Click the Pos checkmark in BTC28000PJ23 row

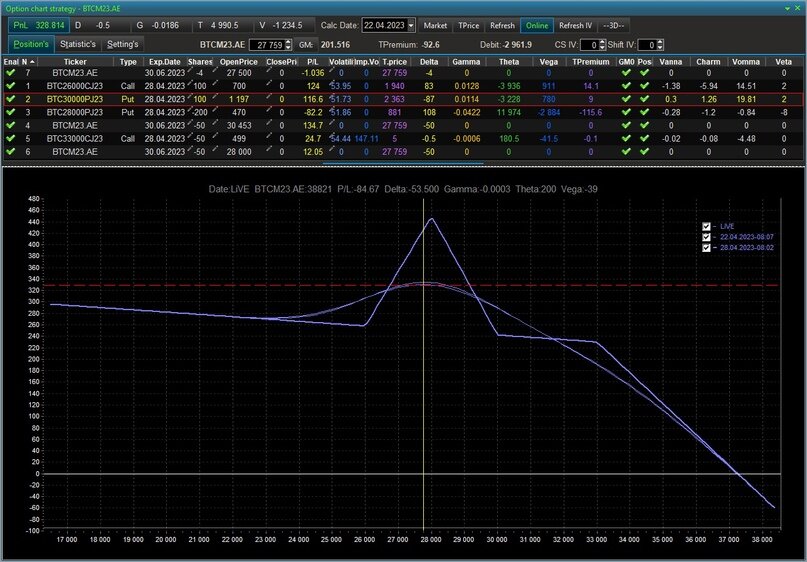click(x=645, y=113)
